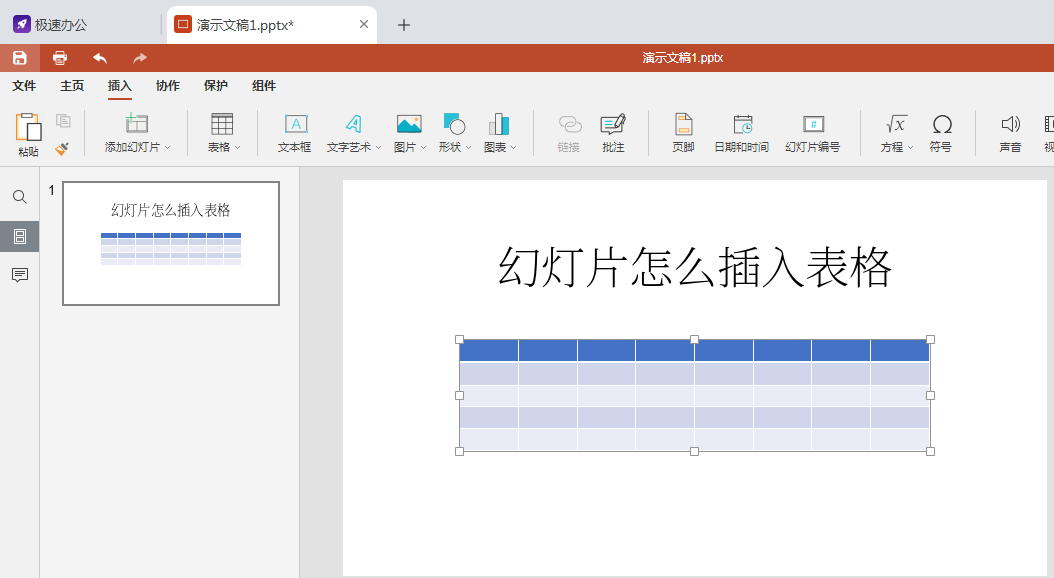Viewport: 1054px width, 578px height.
Task: Expand the Chart dropdown arrow
Action: pyautogui.click(x=514, y=147)
